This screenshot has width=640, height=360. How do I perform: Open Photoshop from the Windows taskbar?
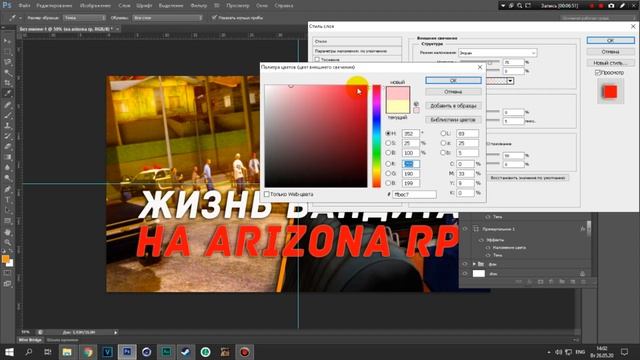point(127,351)
